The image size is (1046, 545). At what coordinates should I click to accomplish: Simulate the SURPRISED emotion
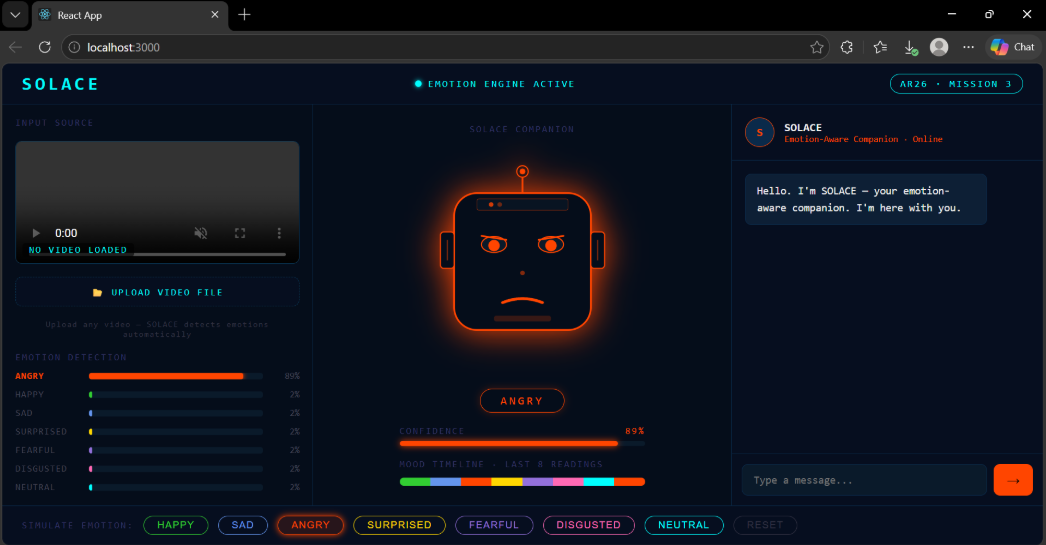(399, 525)
